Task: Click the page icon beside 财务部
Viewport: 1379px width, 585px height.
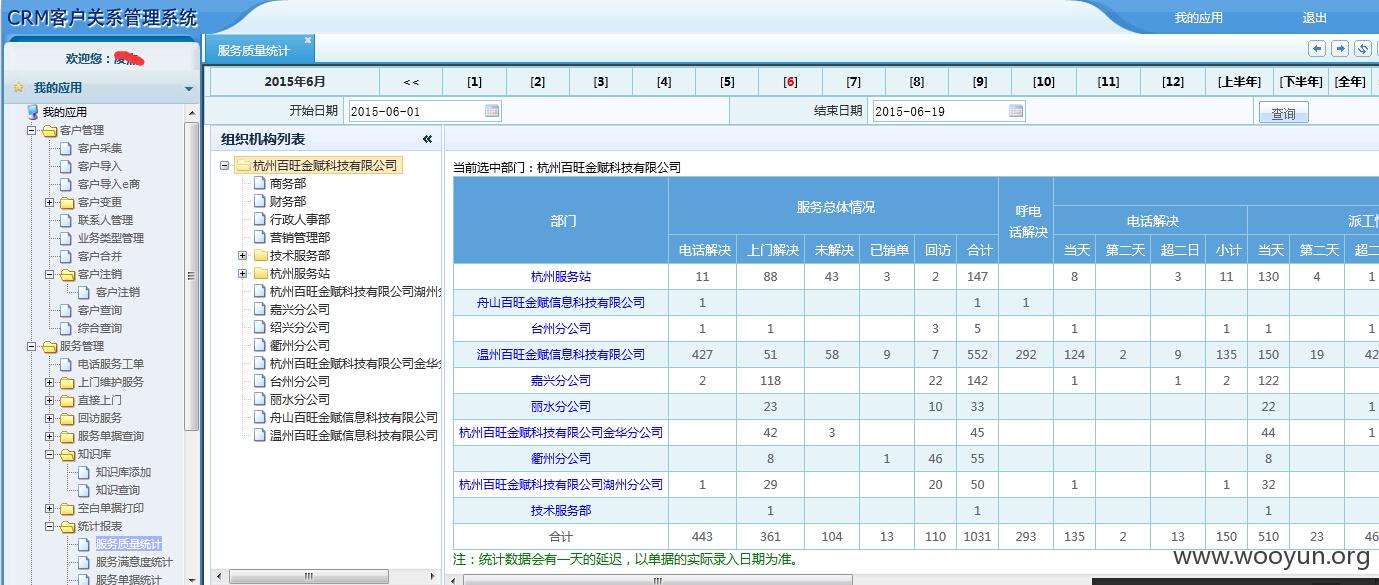Action: [x=260, y=202]
